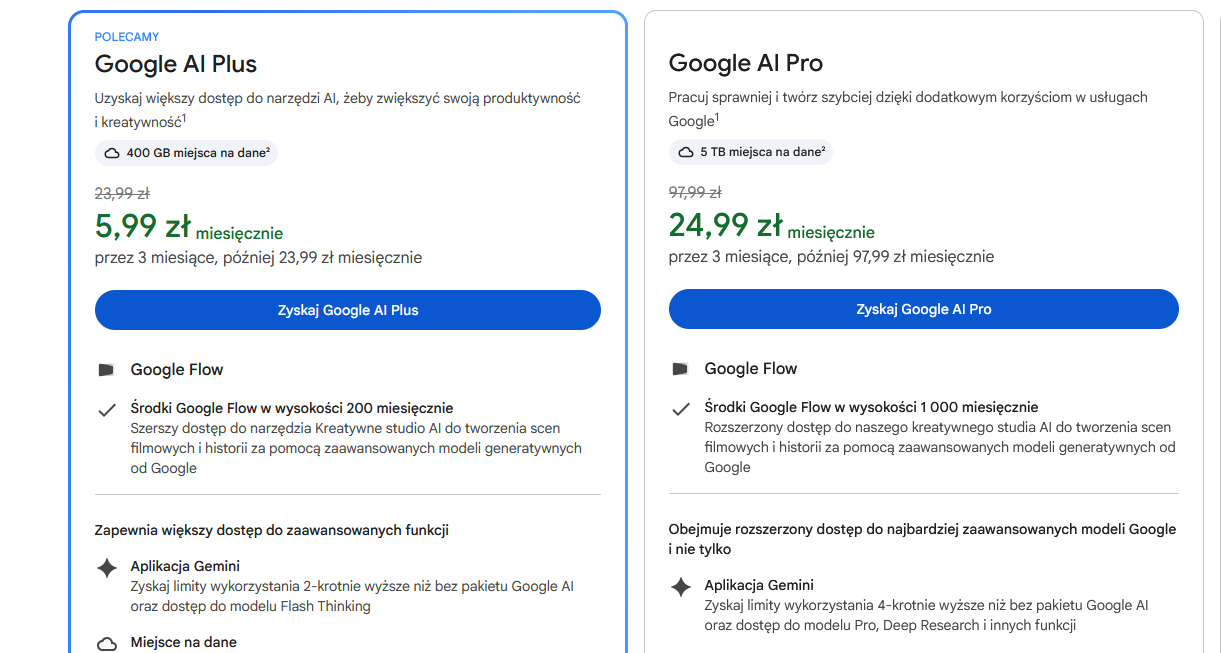Click Gemini sparkle icon in AI Plus card
Image resolution: width=1221 pixels, height=653 pixels.
point(107,568)
